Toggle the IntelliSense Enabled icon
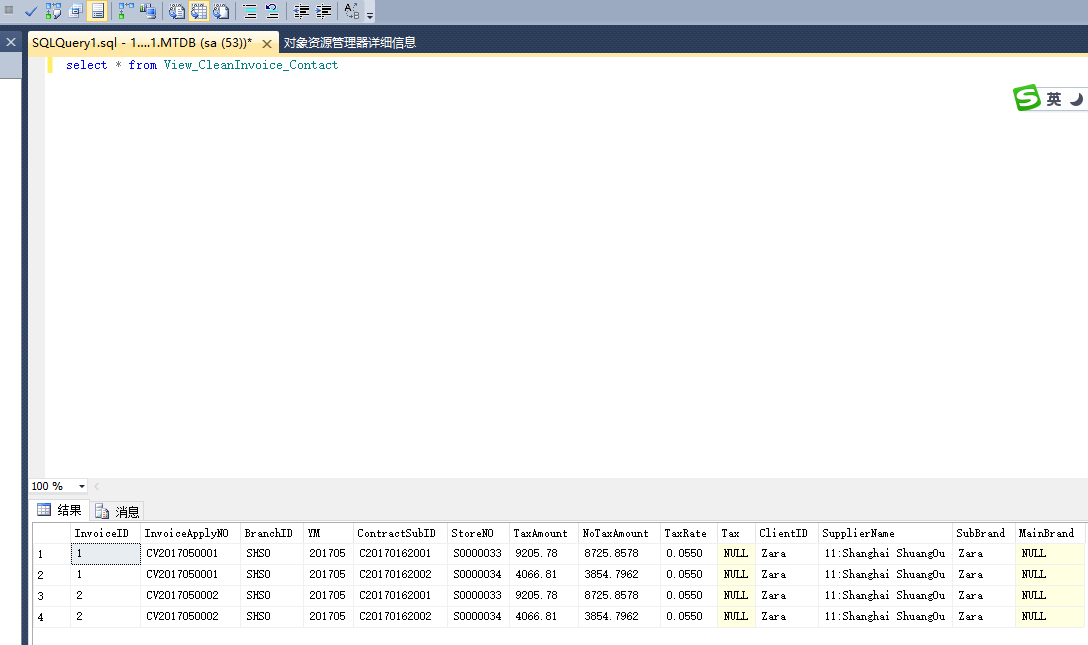Viewport: 1088px width, 645px height. (x=98, y=11)
